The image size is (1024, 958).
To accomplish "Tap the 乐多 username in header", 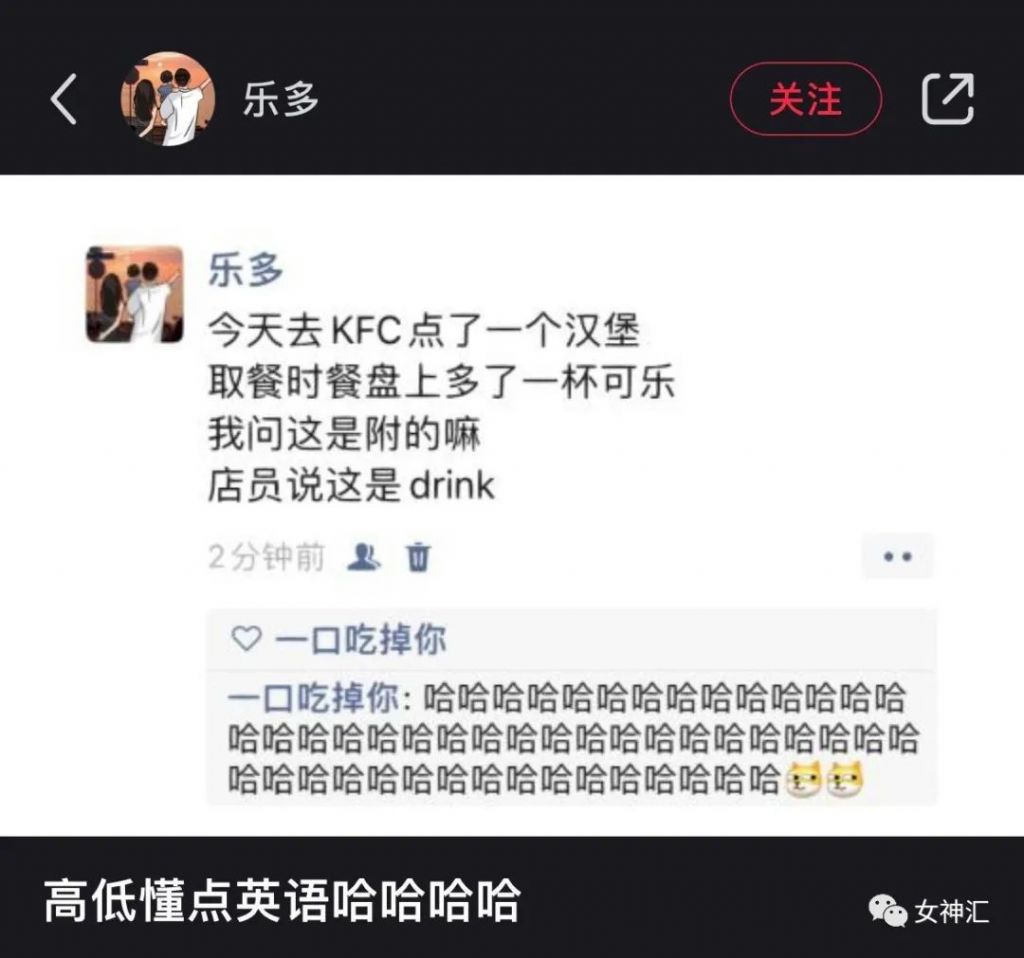I will [281, 100].
